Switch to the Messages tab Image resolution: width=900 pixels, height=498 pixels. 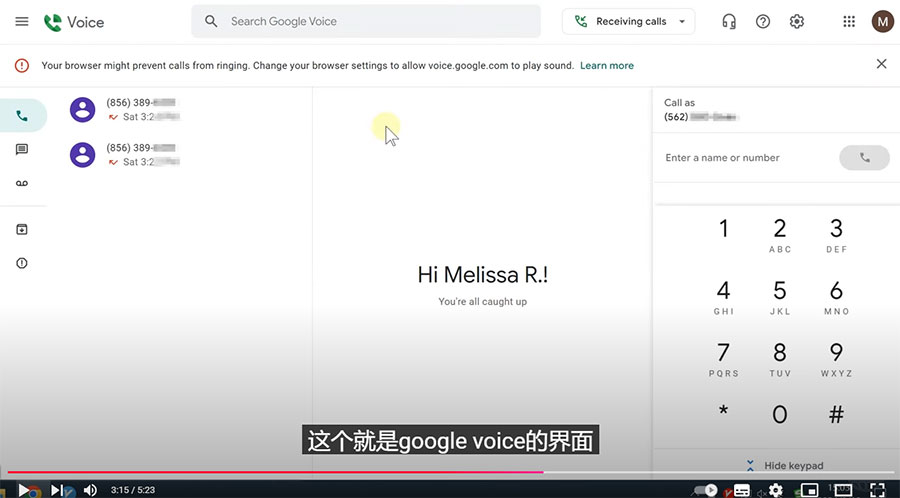22,150
